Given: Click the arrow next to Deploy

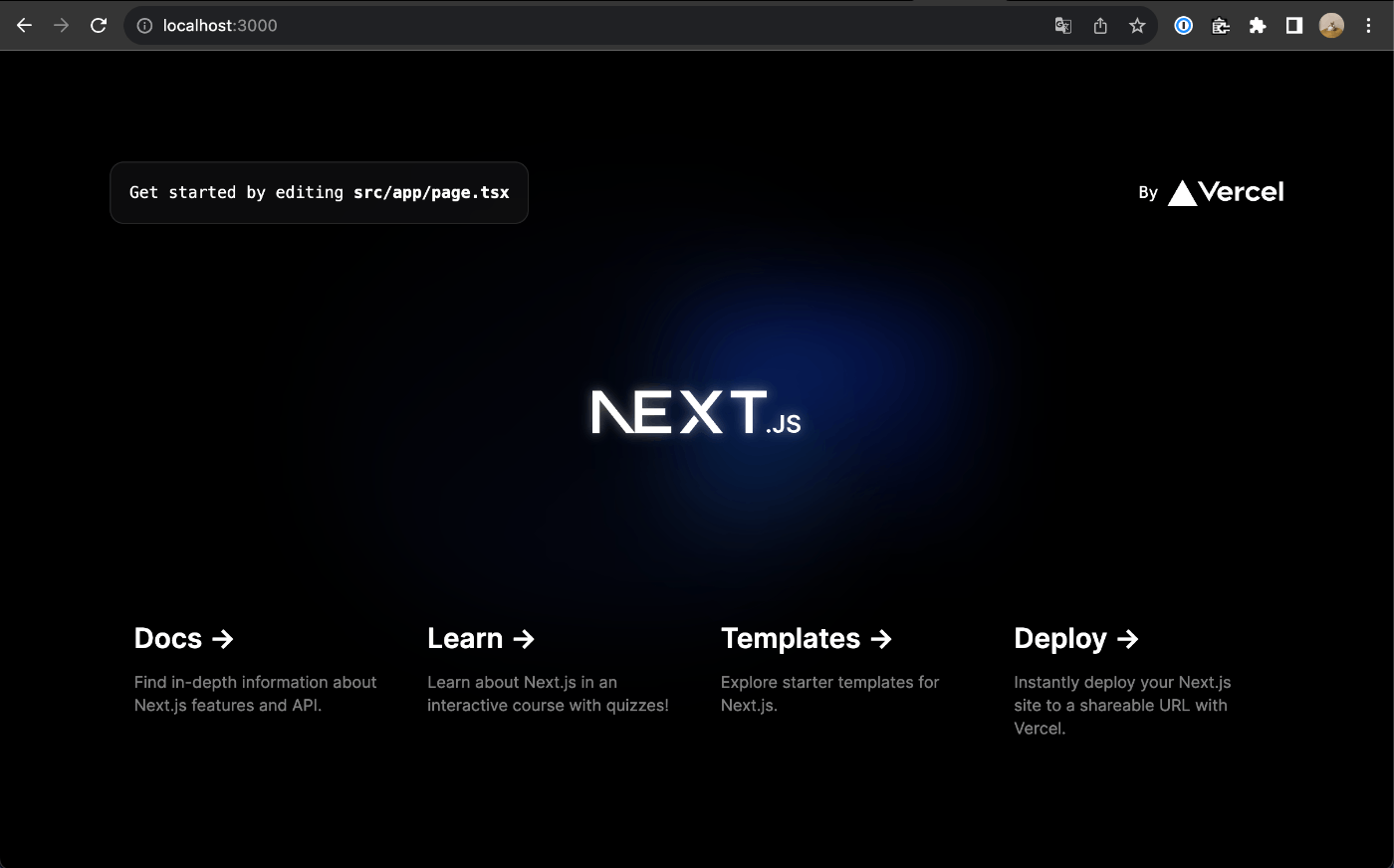Looking at the screenshot, I should pyautogui.click(x=1127, y=639).
